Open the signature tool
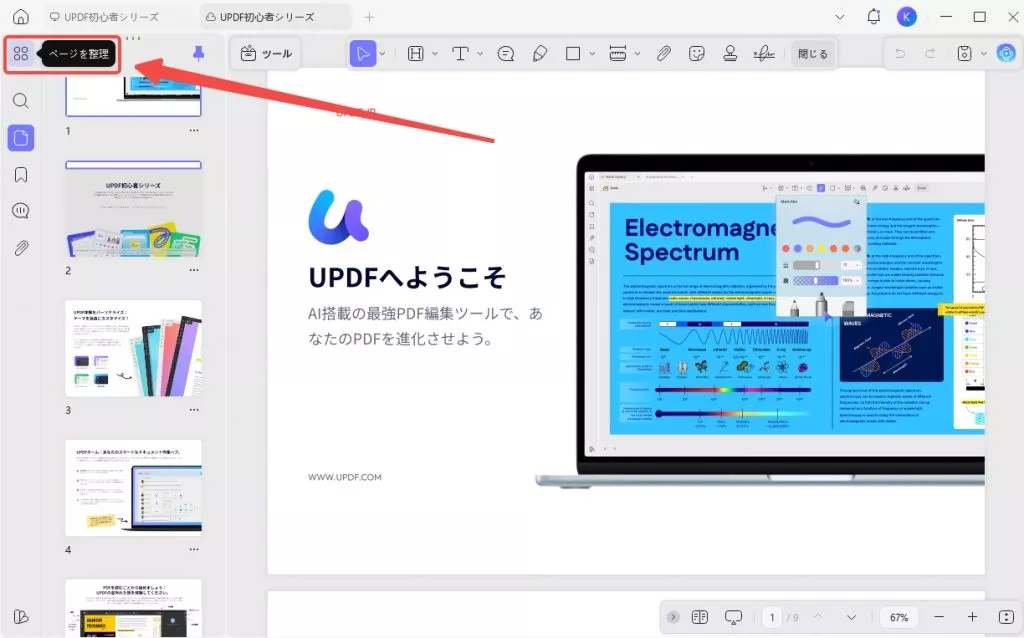 pyautogui.click(x=763, y=54)
